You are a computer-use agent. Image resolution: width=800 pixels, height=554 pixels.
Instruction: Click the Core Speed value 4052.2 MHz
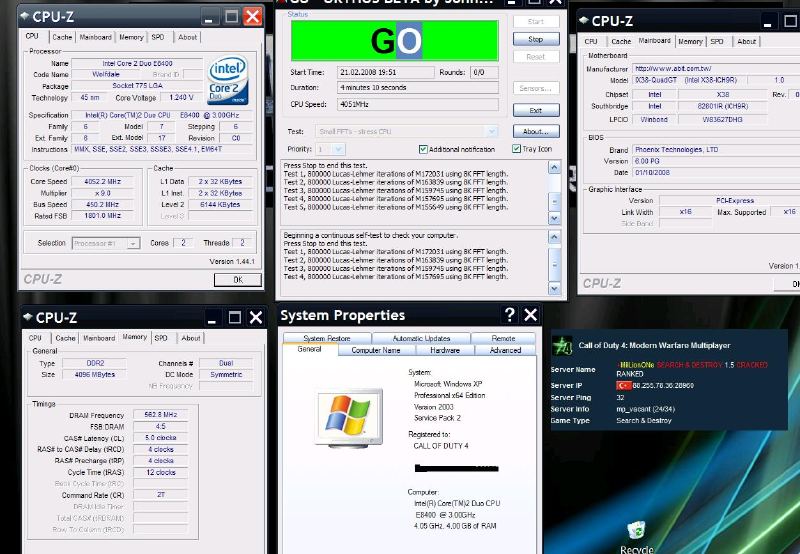click(x=102, y=181)
